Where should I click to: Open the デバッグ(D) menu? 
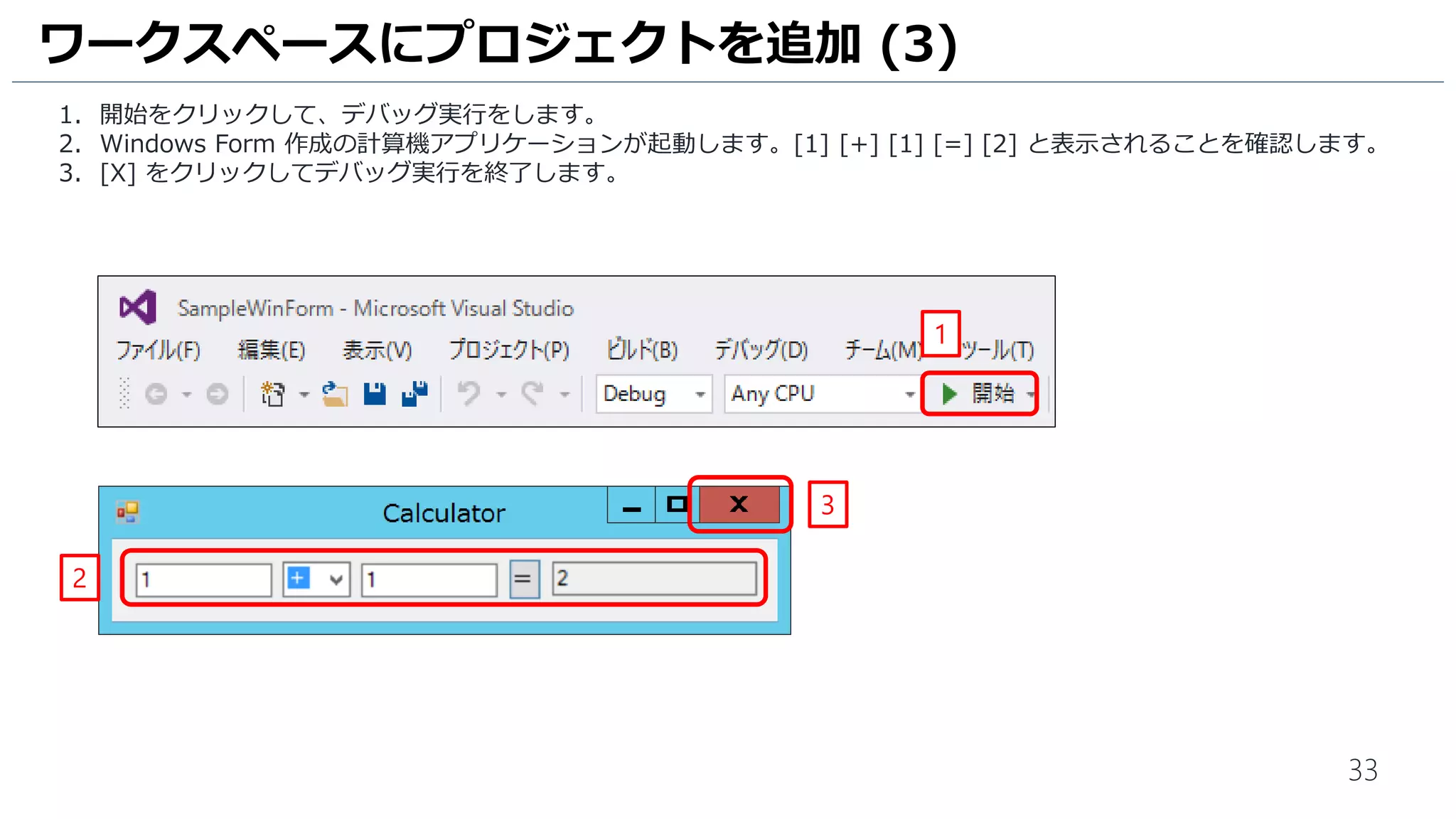761,350
